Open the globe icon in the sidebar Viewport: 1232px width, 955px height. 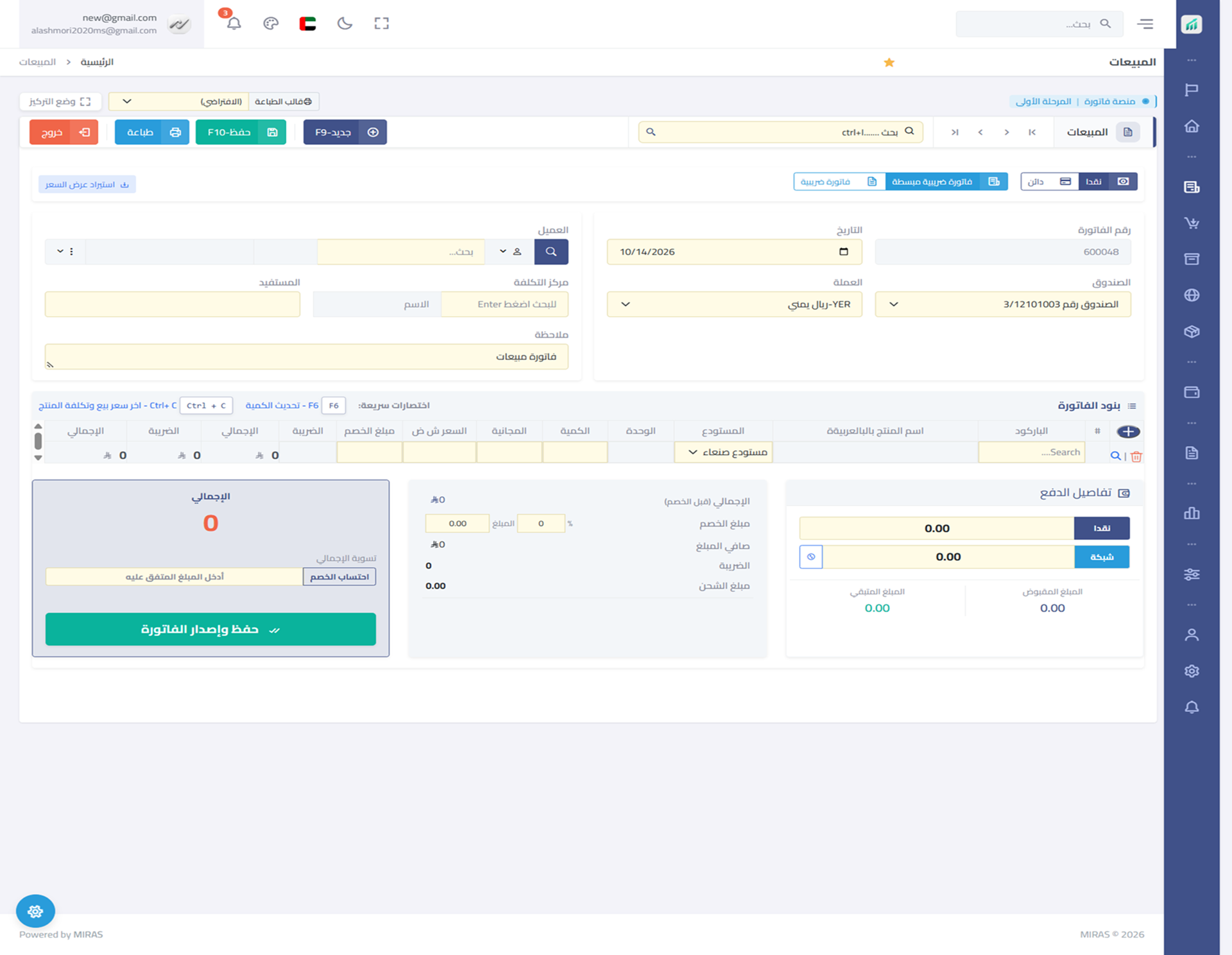[1192, 295]
